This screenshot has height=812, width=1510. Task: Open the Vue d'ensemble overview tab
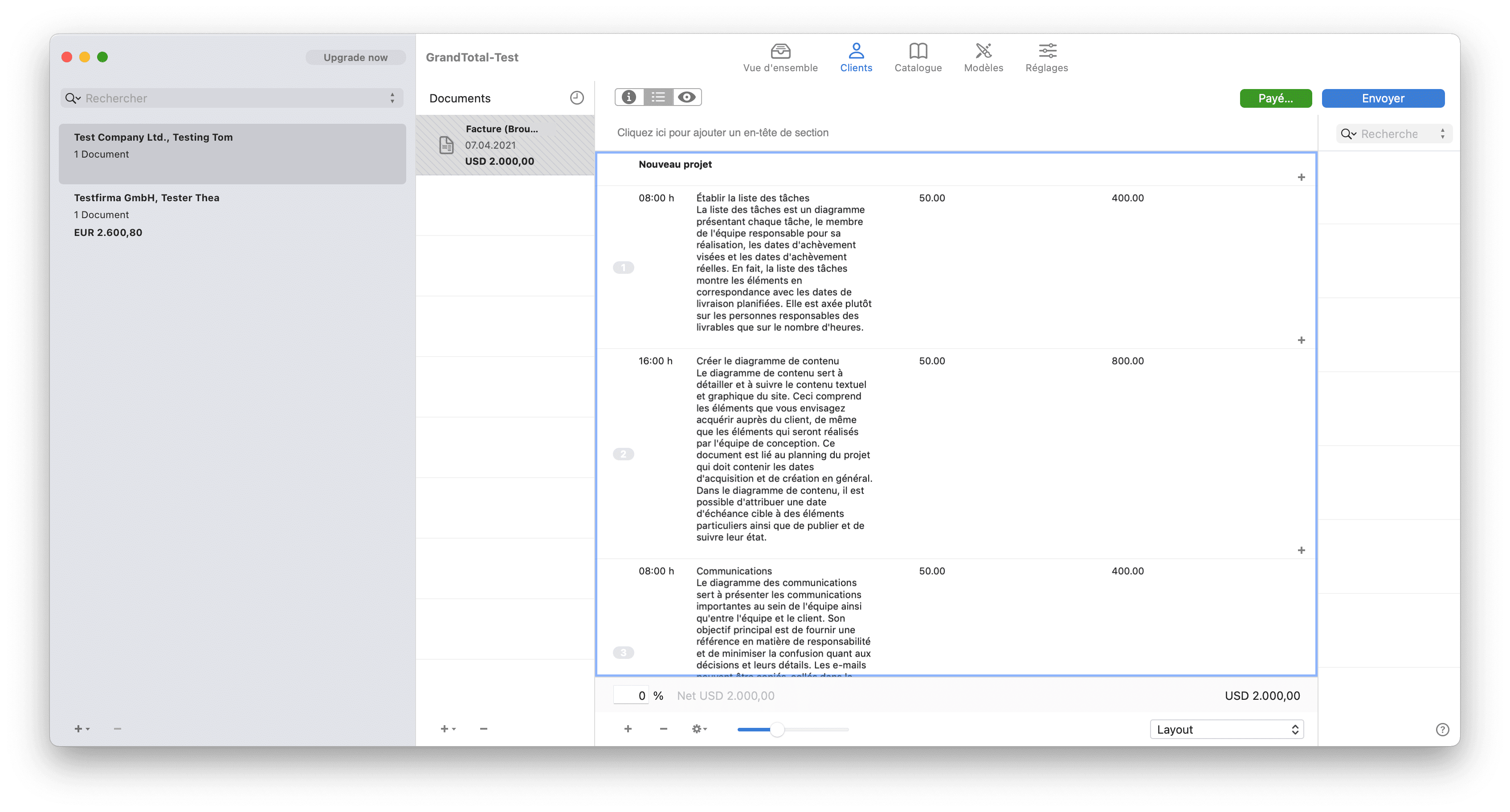click(779, 57)
